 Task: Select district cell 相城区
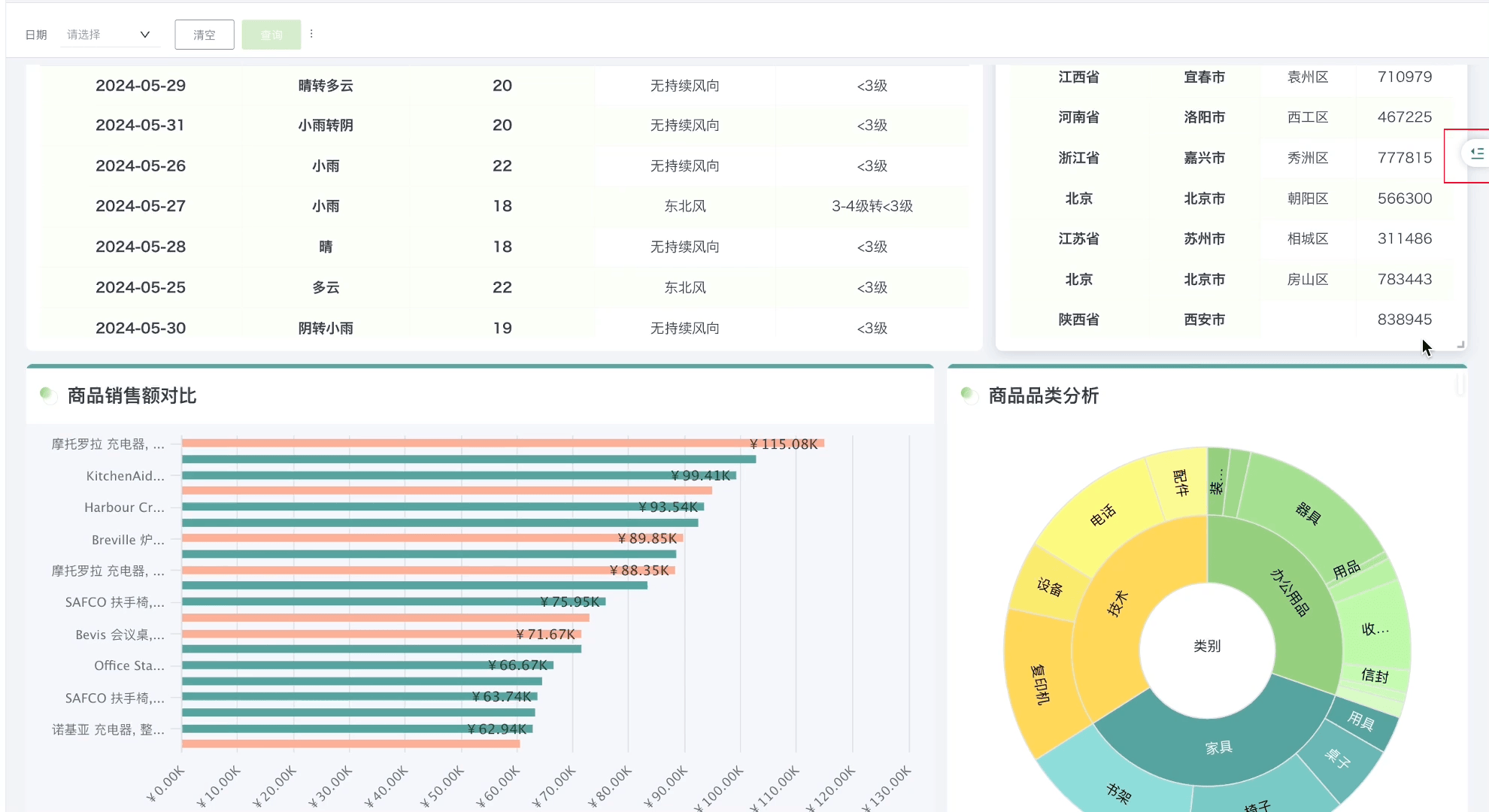click(x=1308, y=238)
